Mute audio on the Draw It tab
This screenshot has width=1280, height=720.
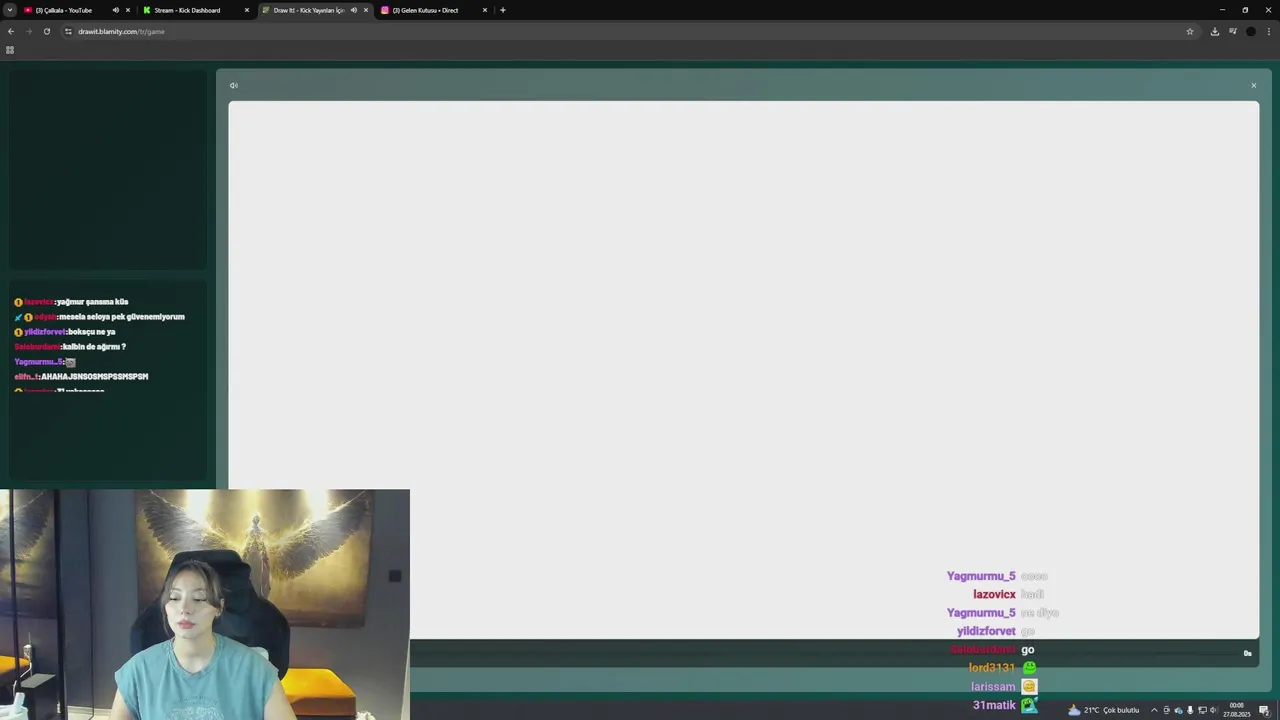click(x=353, y=10)
